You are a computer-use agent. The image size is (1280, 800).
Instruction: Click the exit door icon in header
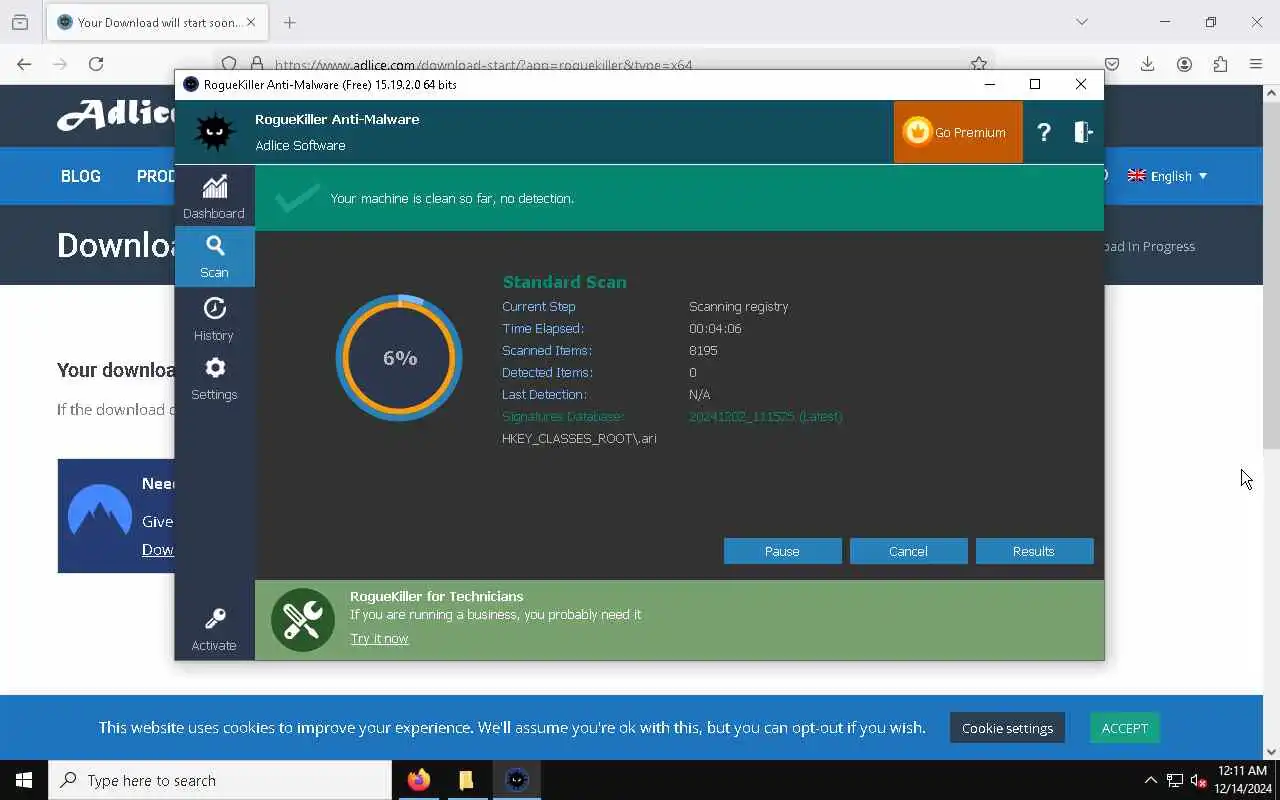[x=1083, y=132]
